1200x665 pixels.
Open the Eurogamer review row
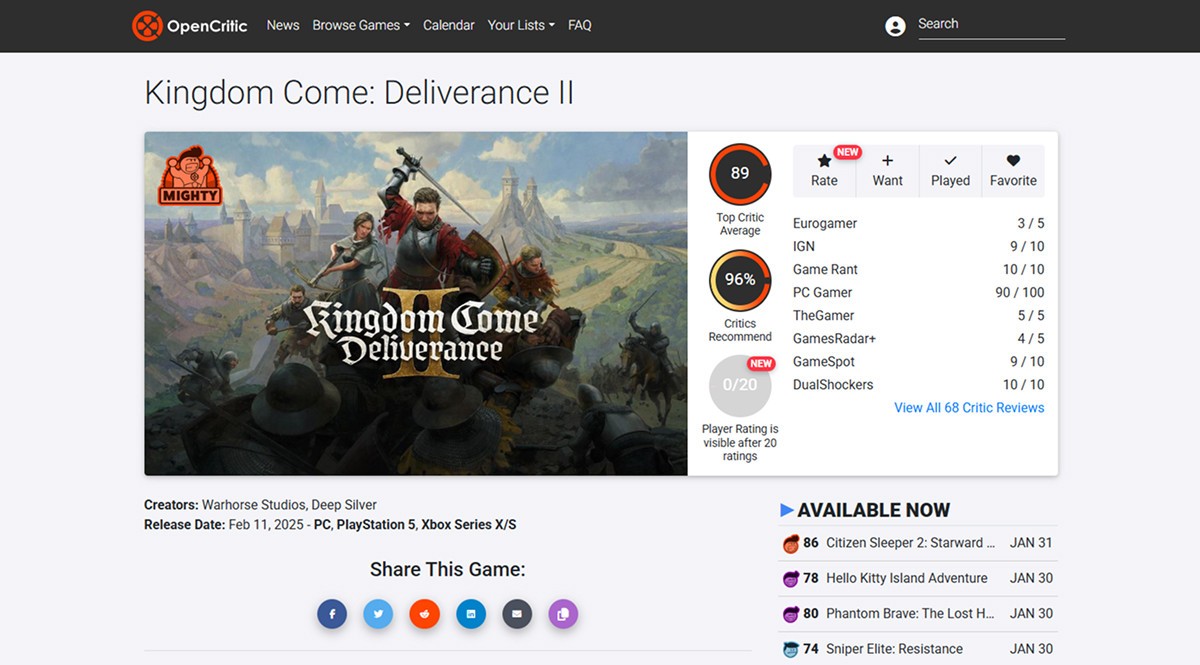click(919, 224)
